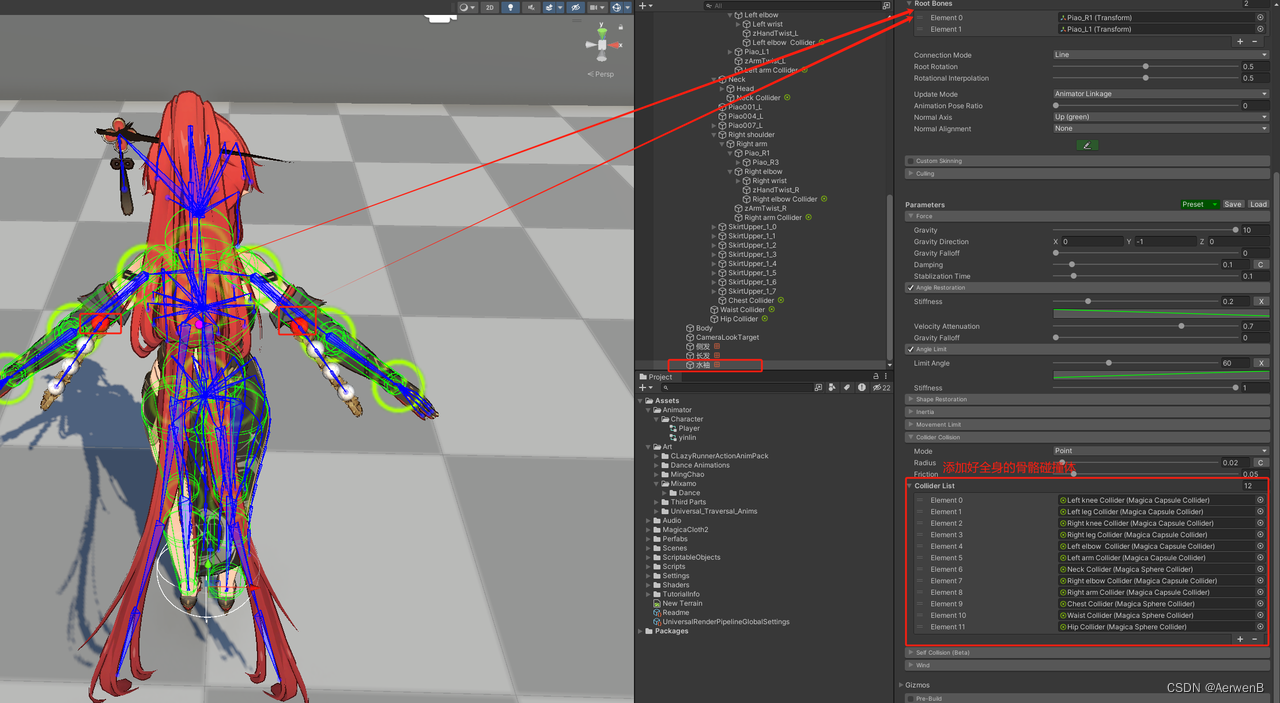Open scene camera settings icon
1280x703 pixels.
coord(595,7)
